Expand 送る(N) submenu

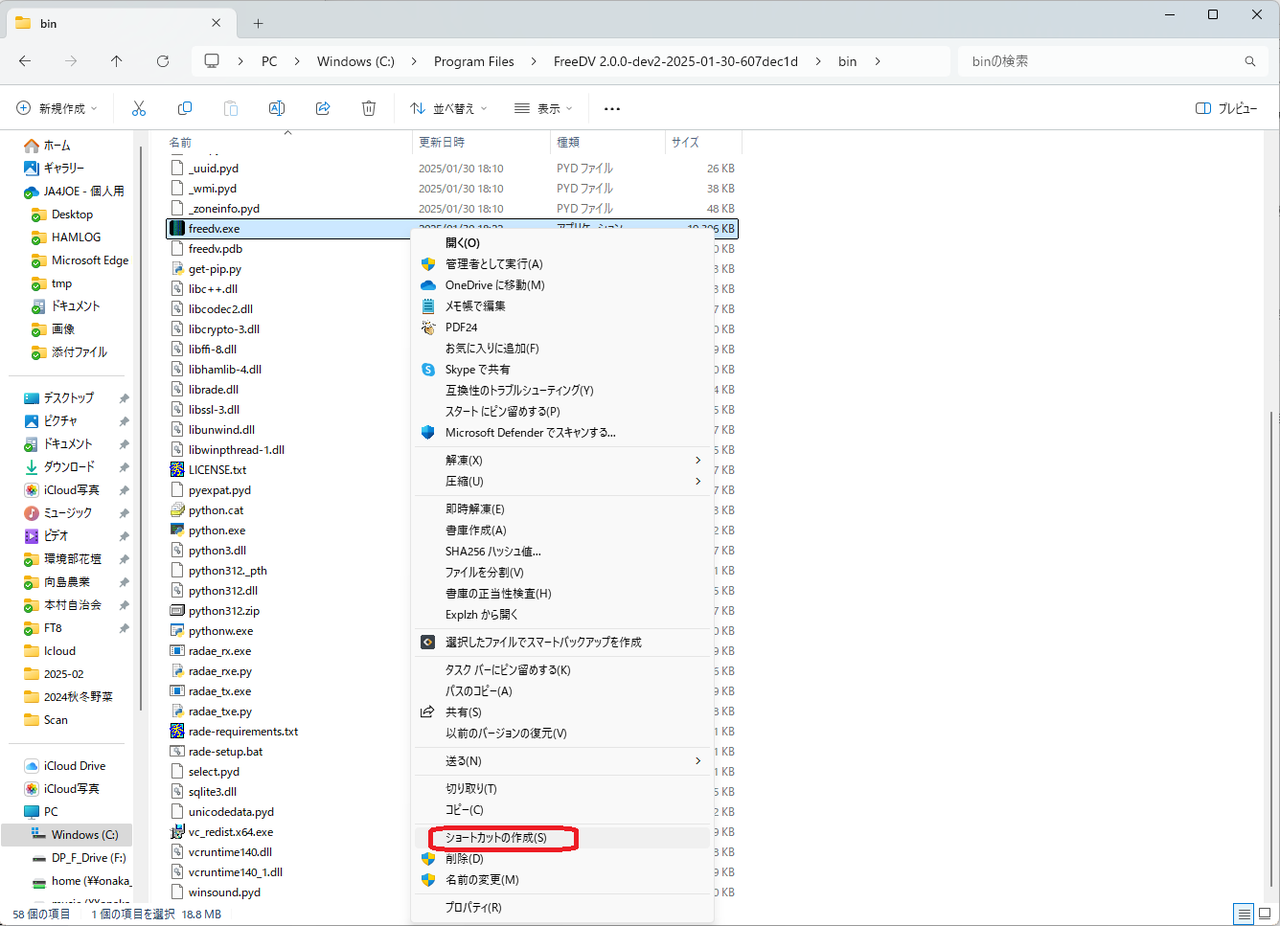tap(698, 761)
